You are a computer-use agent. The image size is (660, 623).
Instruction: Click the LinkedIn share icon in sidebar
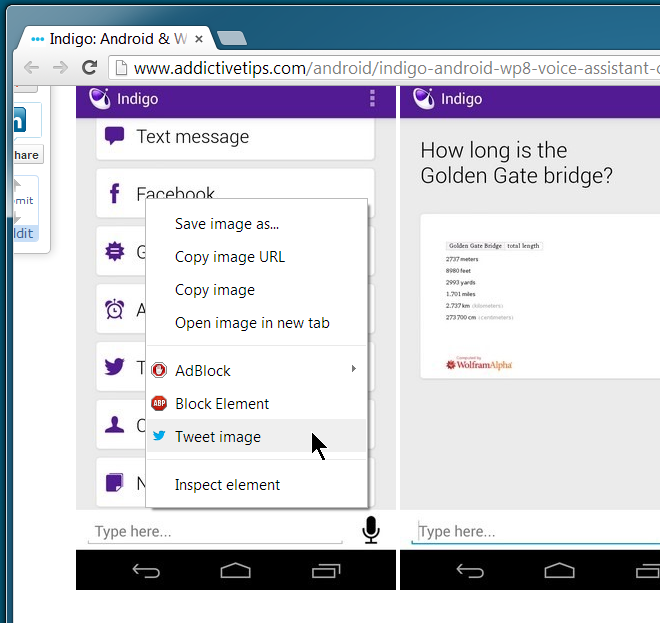point(19,119)
